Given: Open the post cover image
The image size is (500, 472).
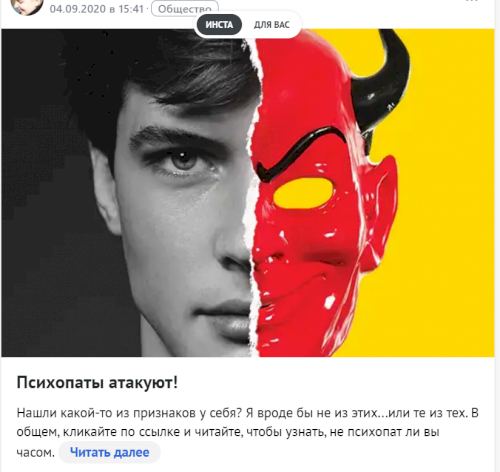Looking at the screenshot, I should tap(248, 193).
